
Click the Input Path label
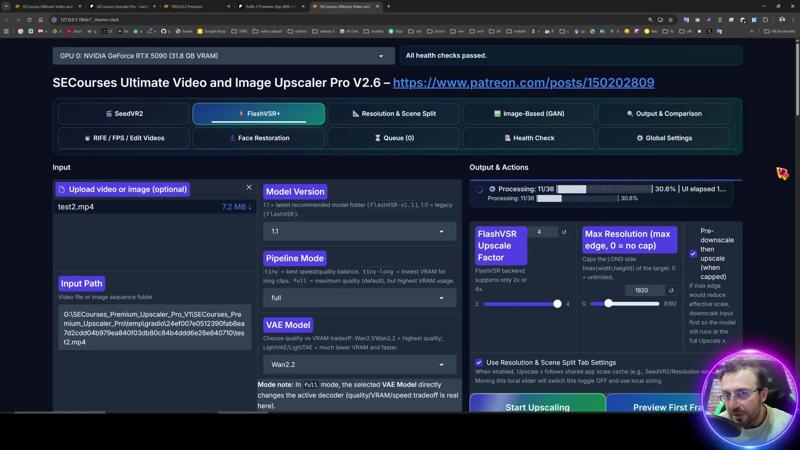coord(82,284)
